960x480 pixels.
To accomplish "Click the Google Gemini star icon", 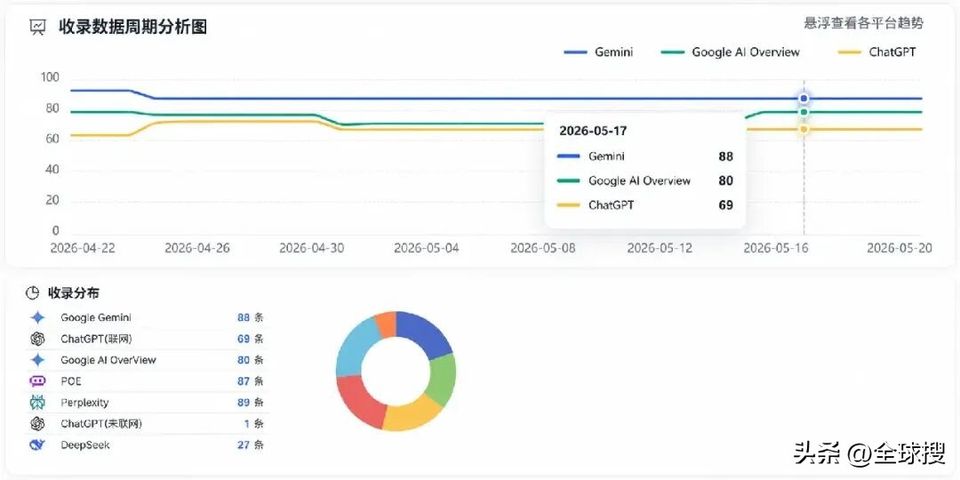I will [38, 318].
